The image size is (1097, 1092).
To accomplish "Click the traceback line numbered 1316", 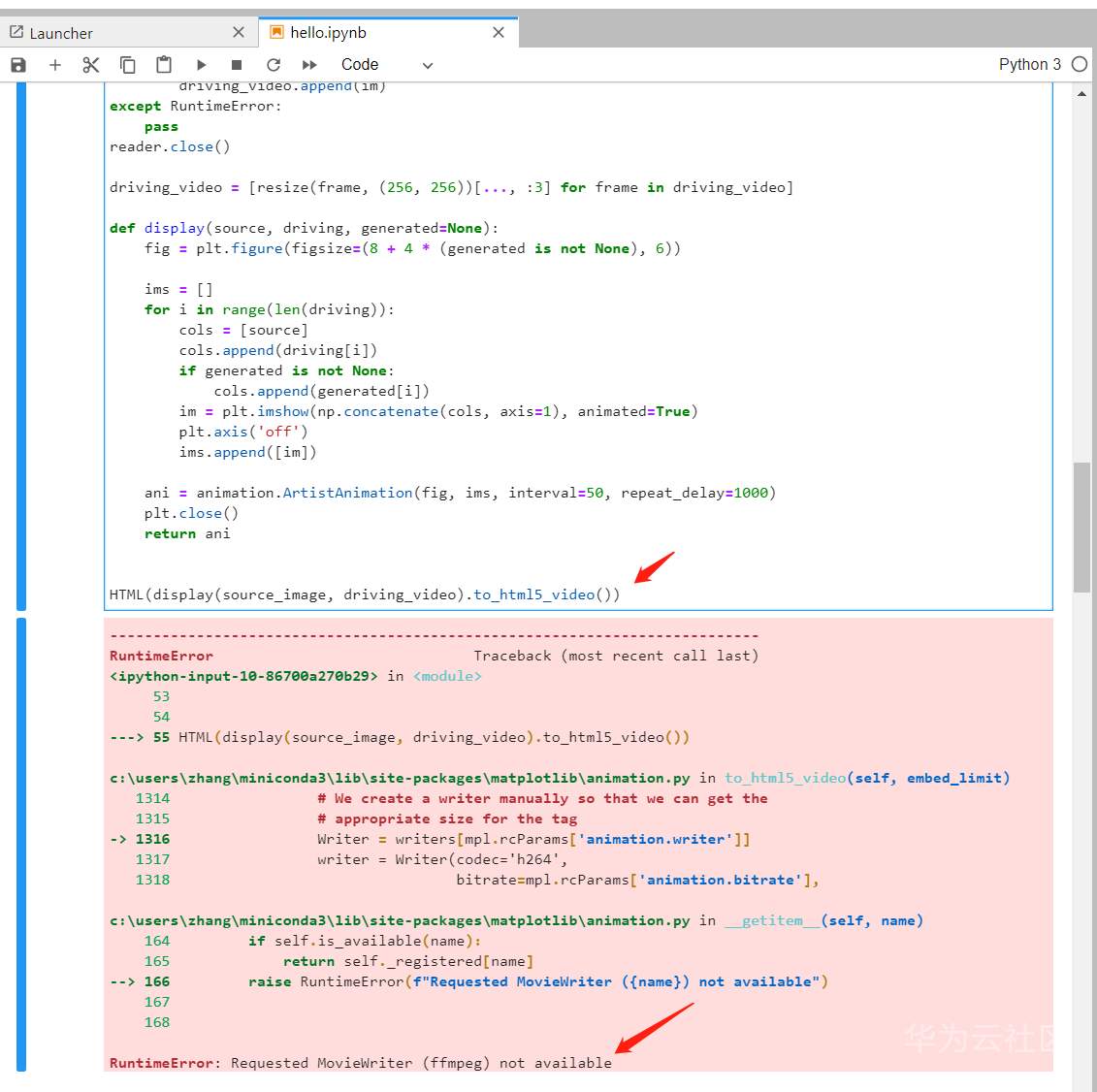I will [431, 839].
